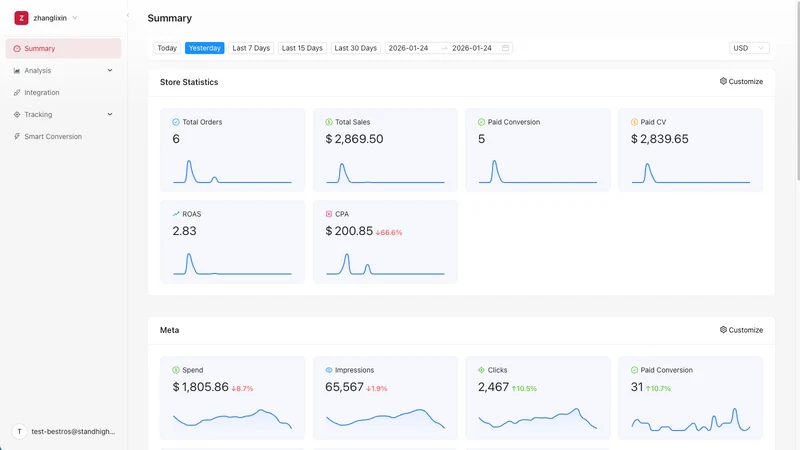The width and height of the screenshot is (800, 450).
Task: Edit the start date 2026-01-24 field
Action: [409, 48]
